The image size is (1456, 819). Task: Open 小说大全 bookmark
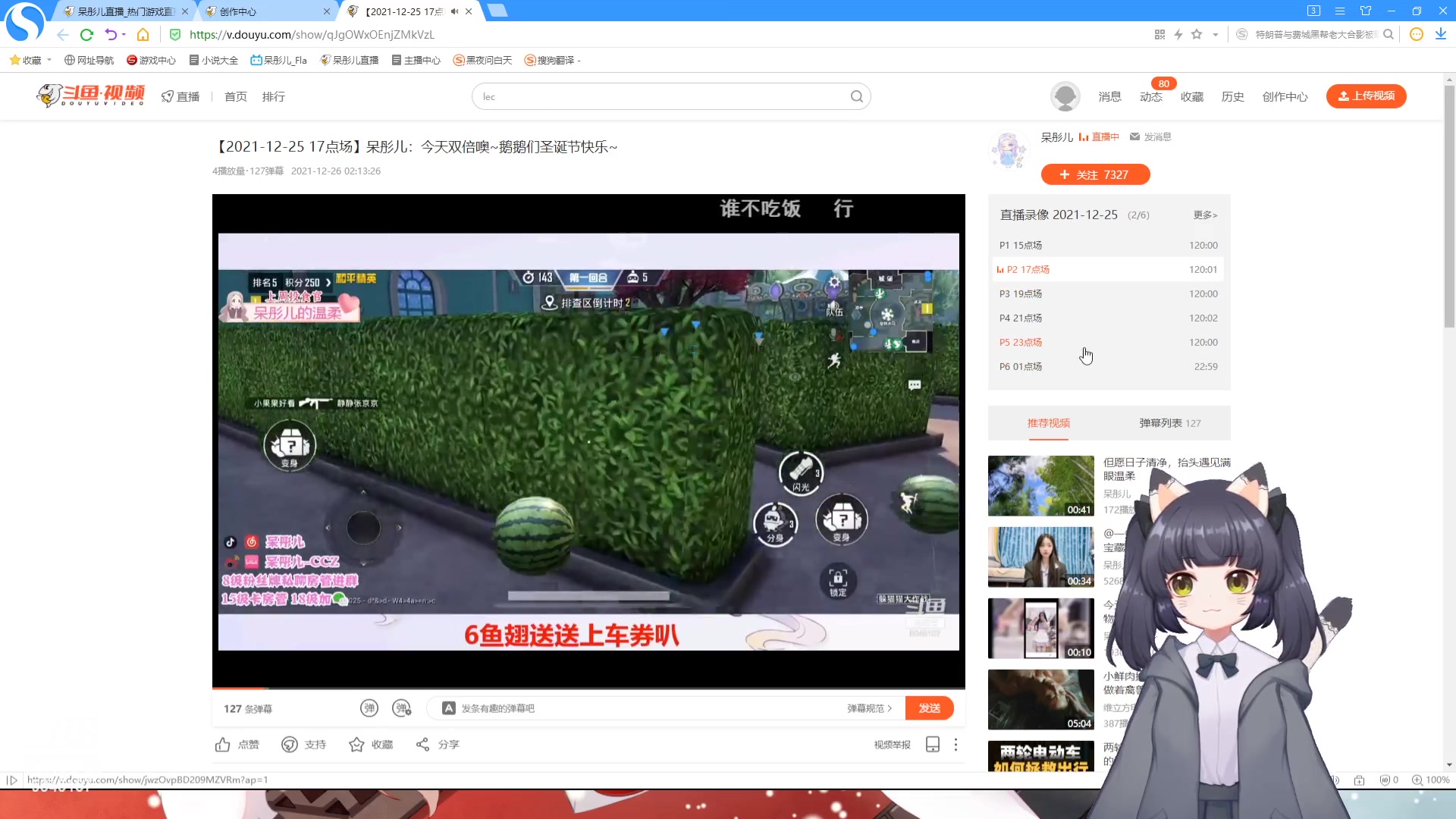(214, 60)
